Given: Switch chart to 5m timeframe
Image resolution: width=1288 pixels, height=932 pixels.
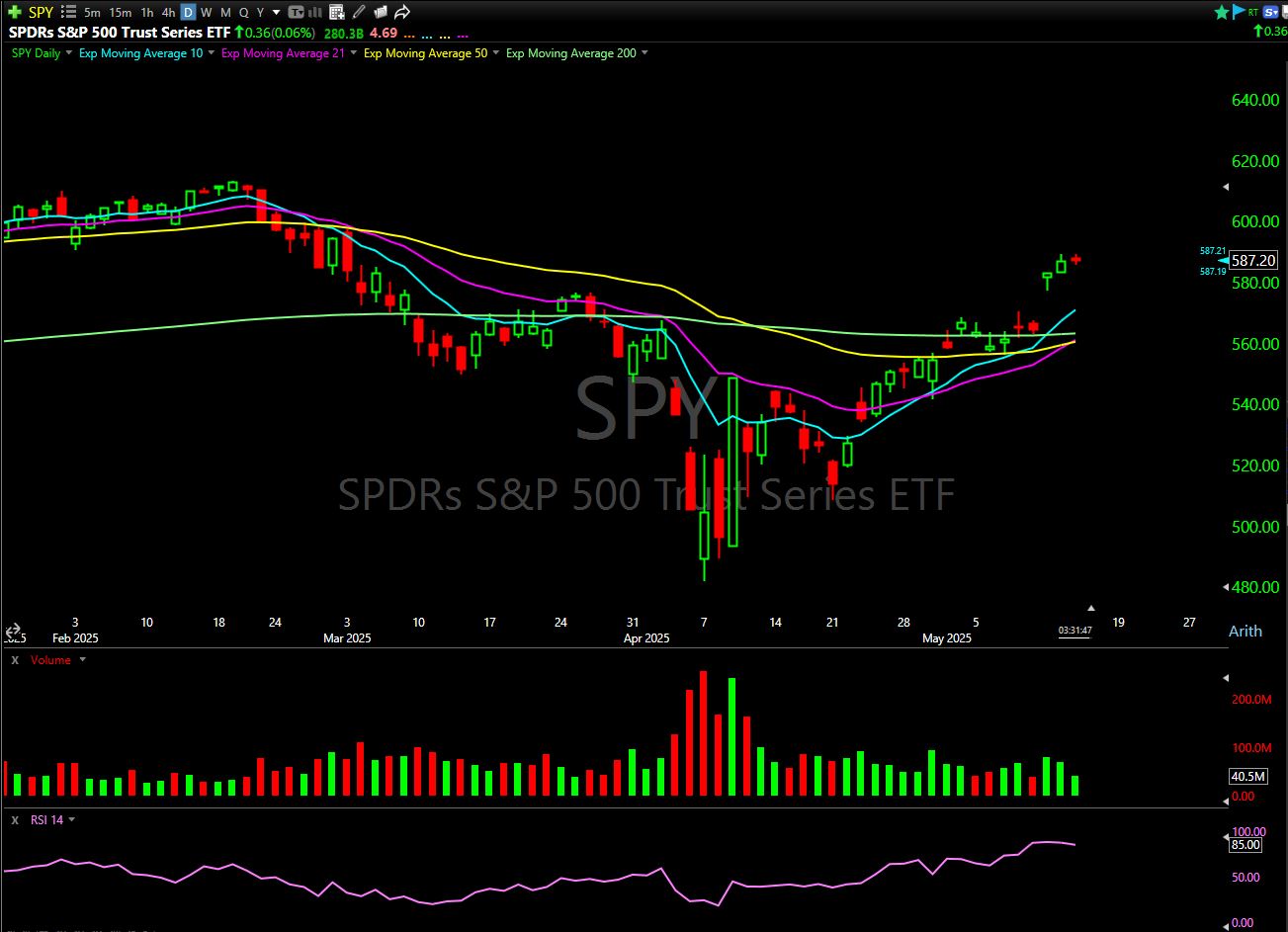Looking at the screenshot, I should [92, 12].
